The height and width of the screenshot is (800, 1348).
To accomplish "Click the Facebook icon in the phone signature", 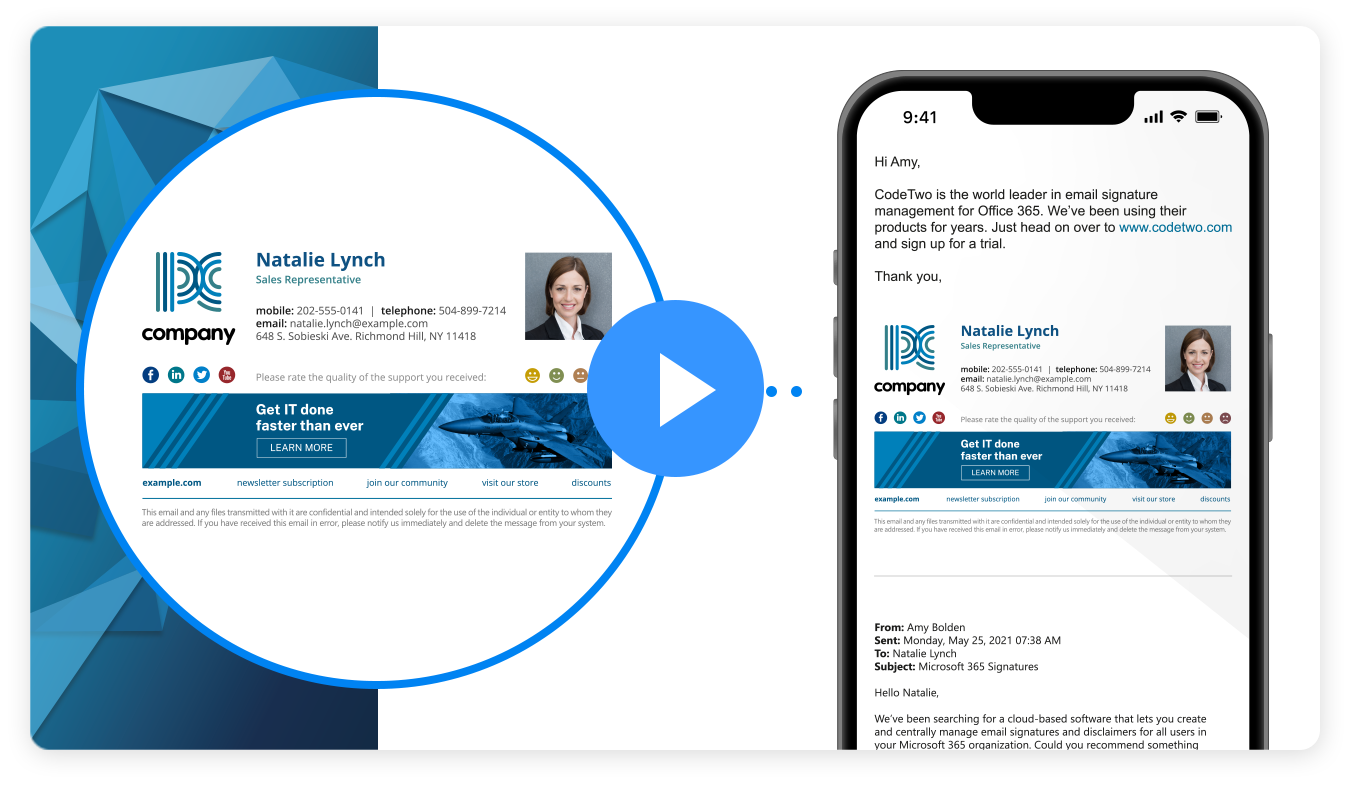I will point(880,418).
